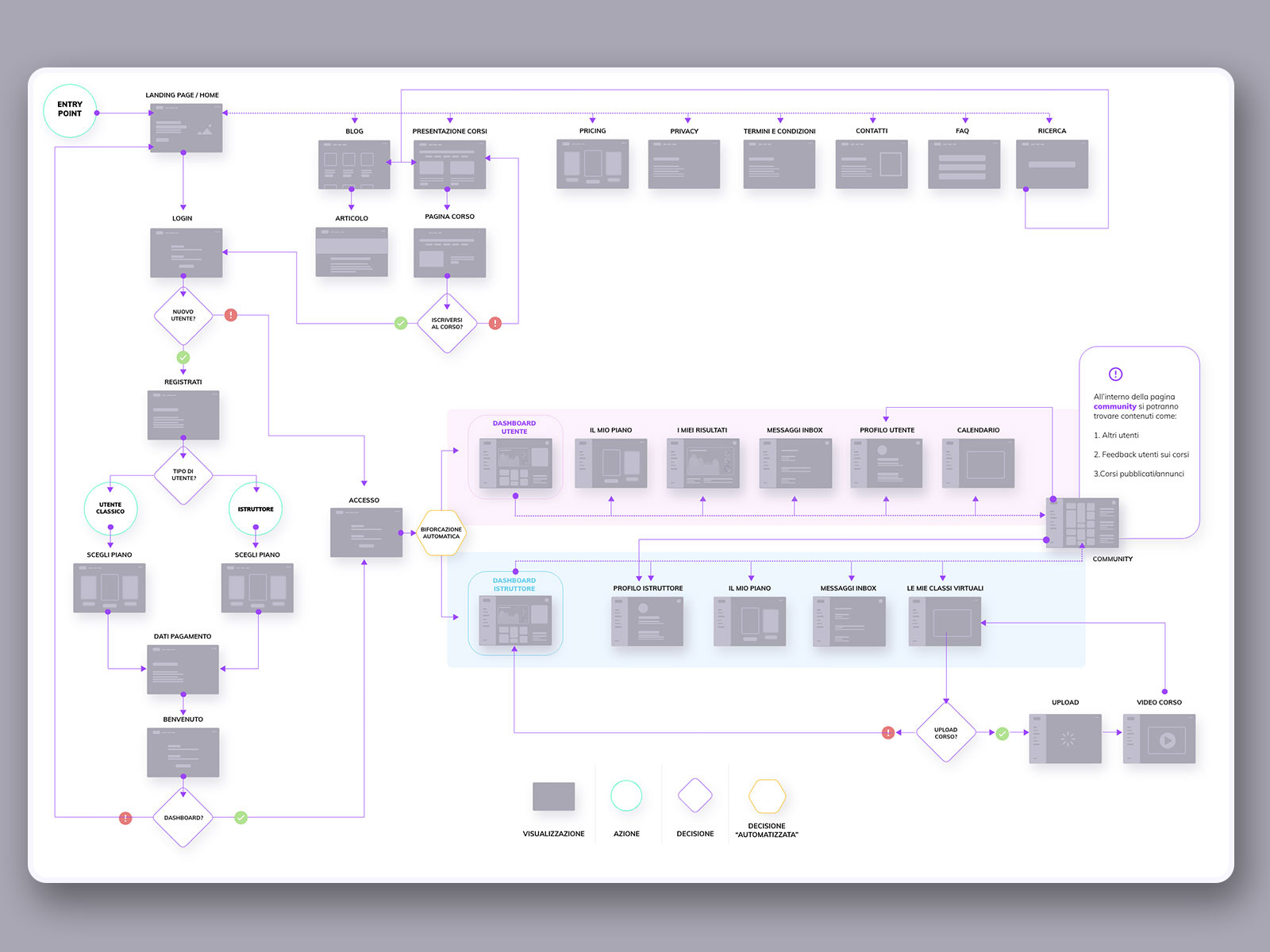Click the purple community link text
This screenshot has width=1270, height=952.
tap(1114, 406)
